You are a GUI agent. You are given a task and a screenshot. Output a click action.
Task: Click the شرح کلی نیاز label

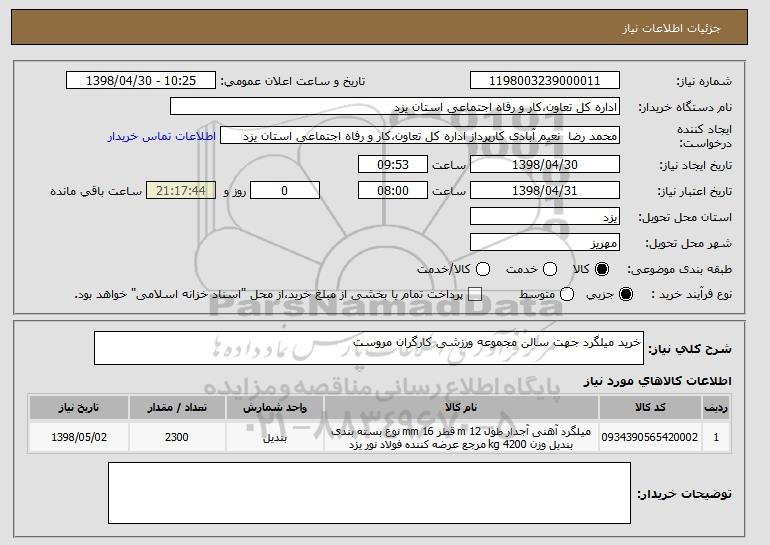click(x=690, y=349)
